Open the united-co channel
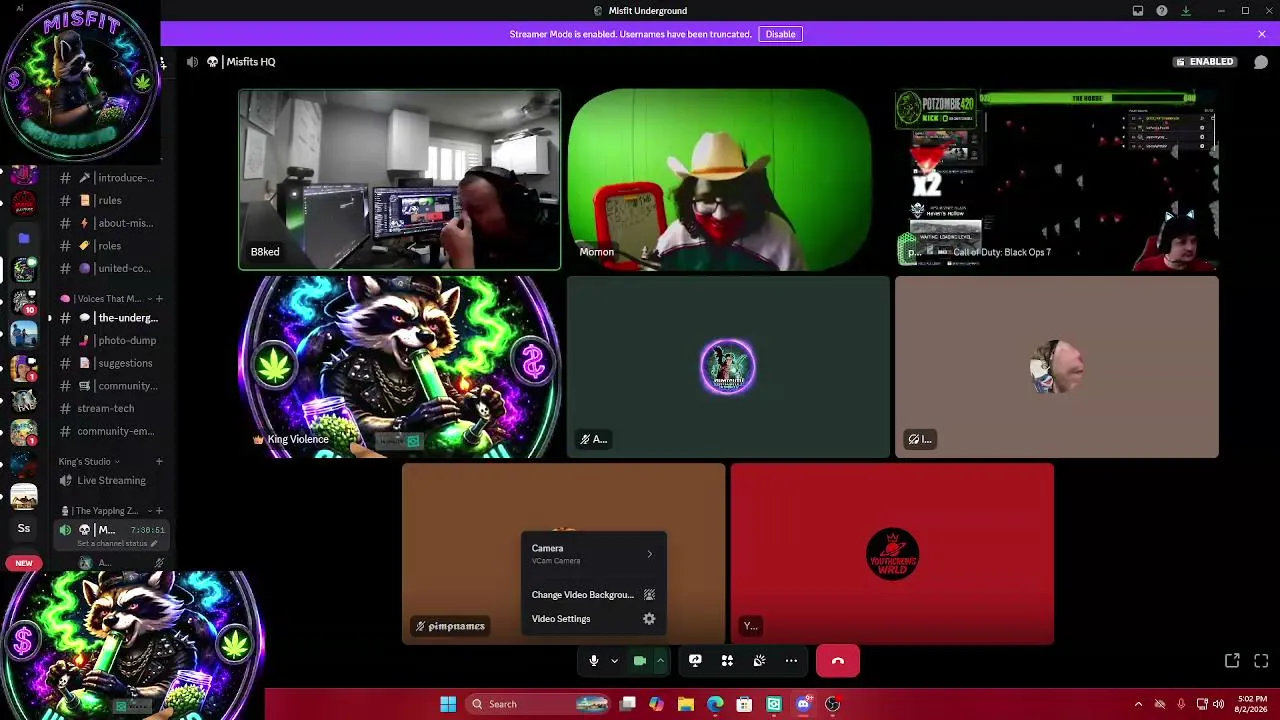This screenshot has height=720, width=1280. click(110, 269)
